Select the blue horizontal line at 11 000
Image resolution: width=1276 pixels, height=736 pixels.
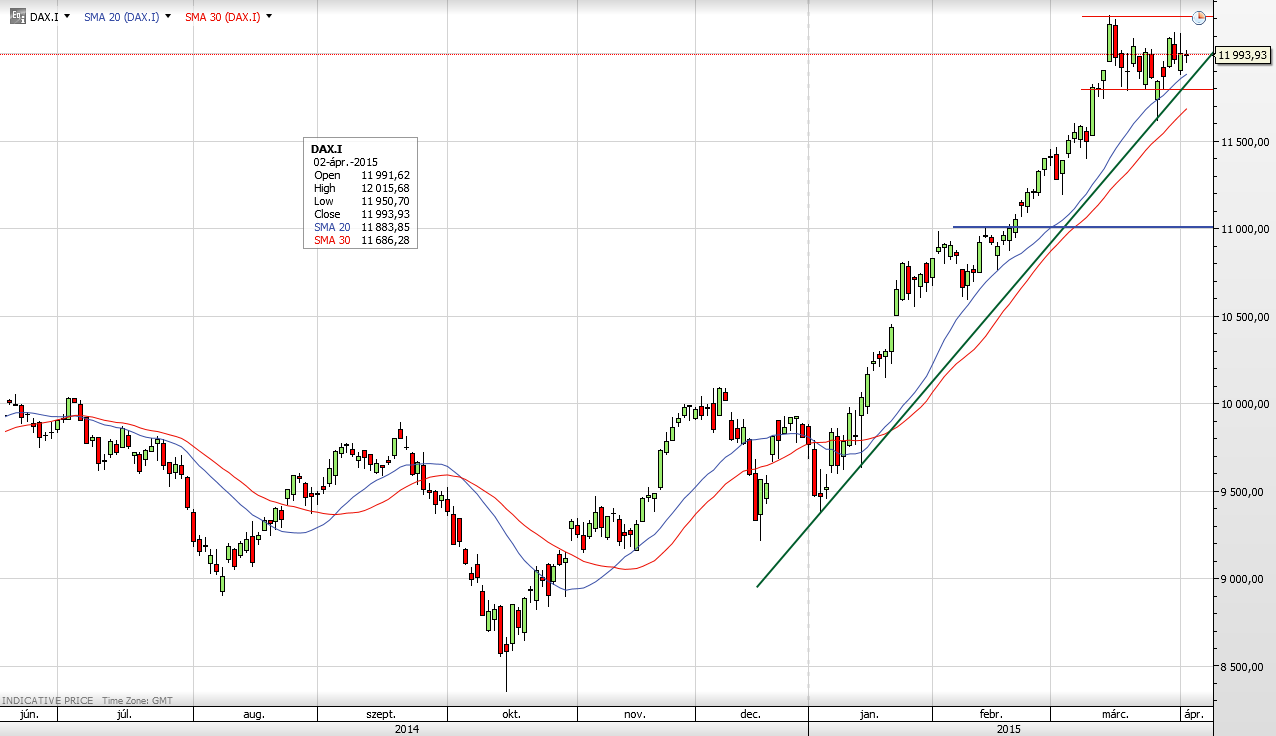pos(1085,227)
